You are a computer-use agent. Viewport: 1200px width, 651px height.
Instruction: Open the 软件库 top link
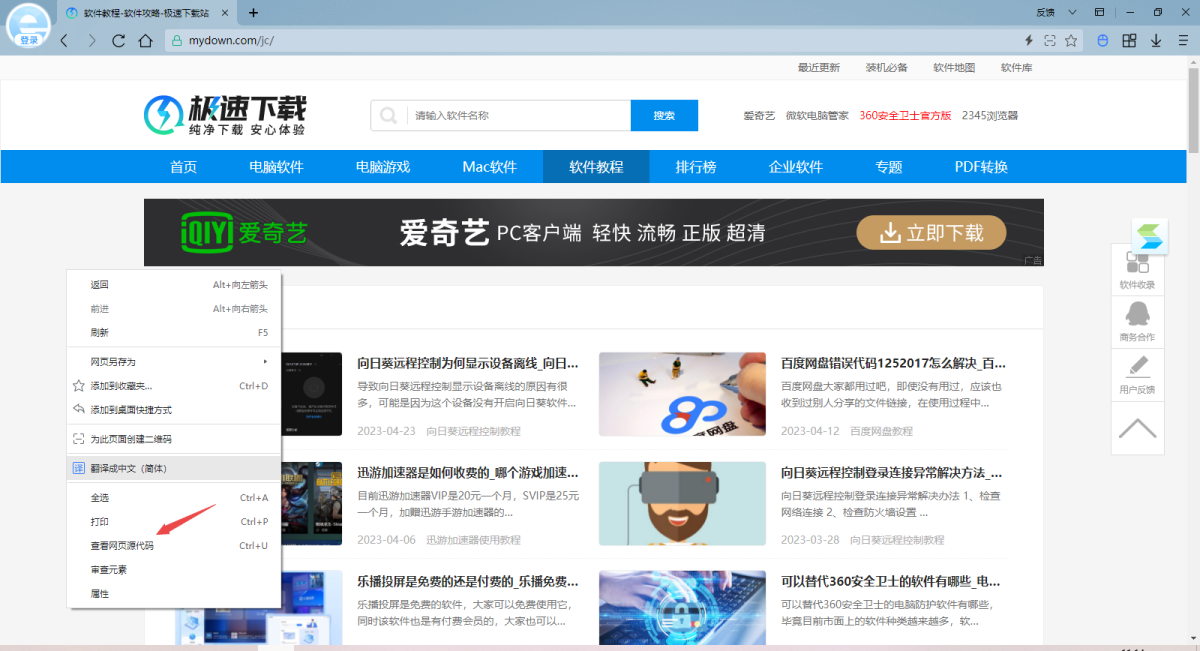1017,68
